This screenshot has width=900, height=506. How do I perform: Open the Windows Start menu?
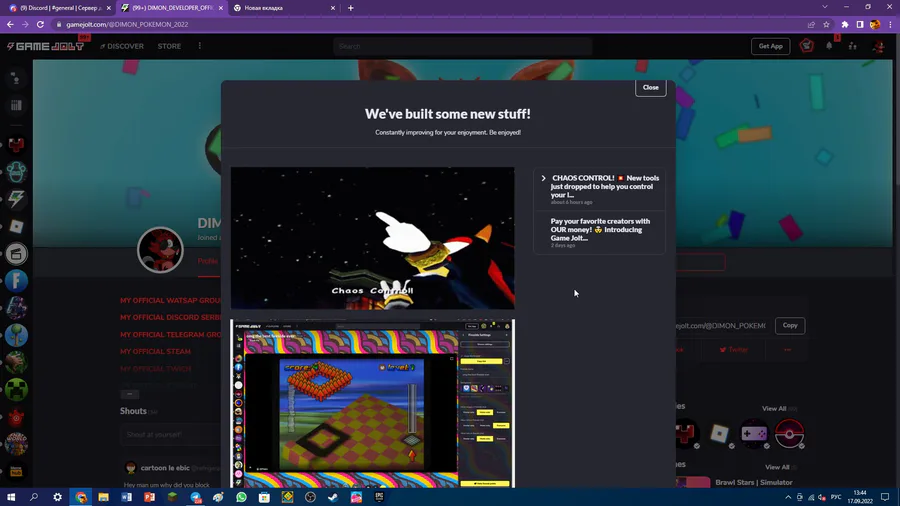(11, 497)
